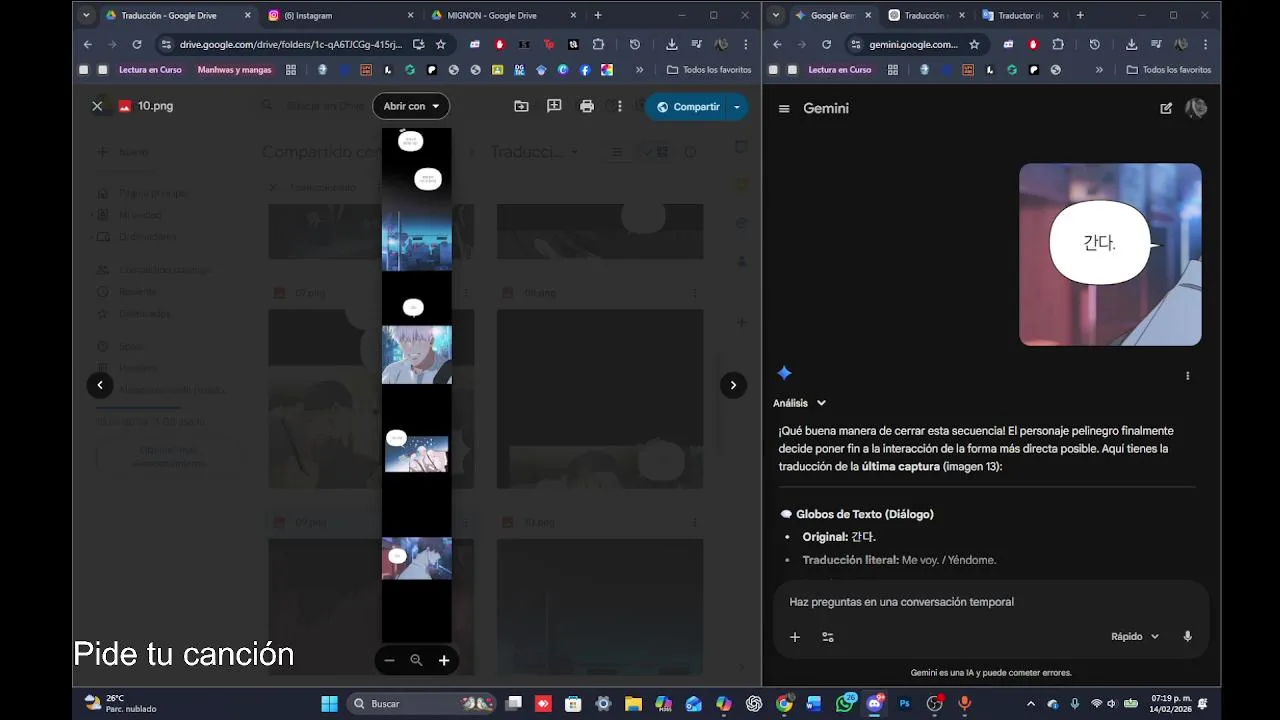Open the extensions puzzle icon in Drive window

(x=598, y=44)
